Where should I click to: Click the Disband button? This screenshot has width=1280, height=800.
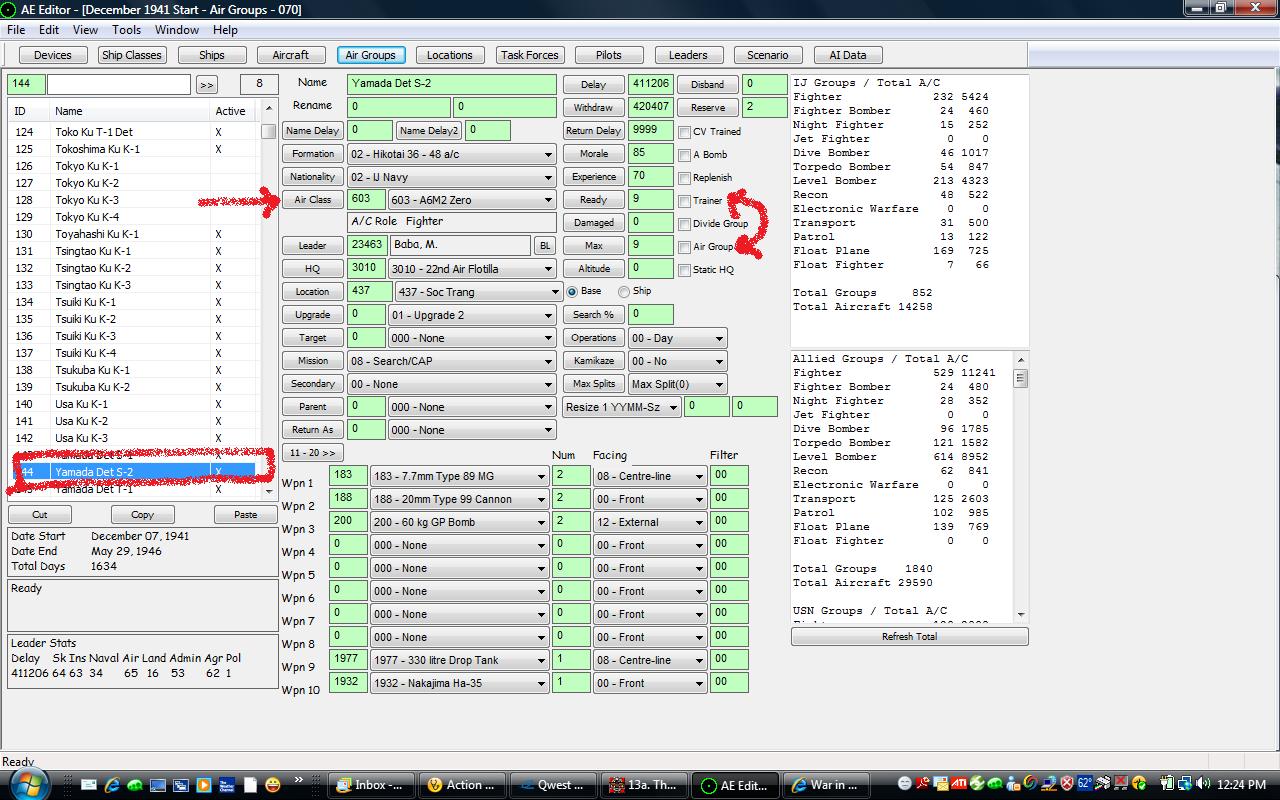click(x=708, y=85)
